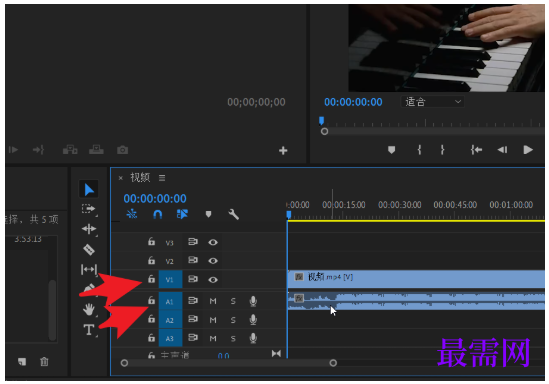Select the Ripple Edit tool

[89, 229]
